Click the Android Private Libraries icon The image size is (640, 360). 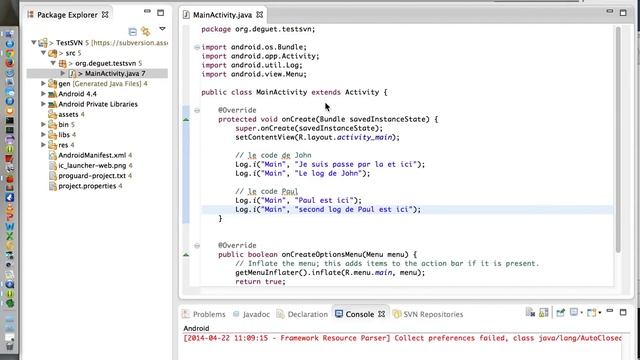52,104
